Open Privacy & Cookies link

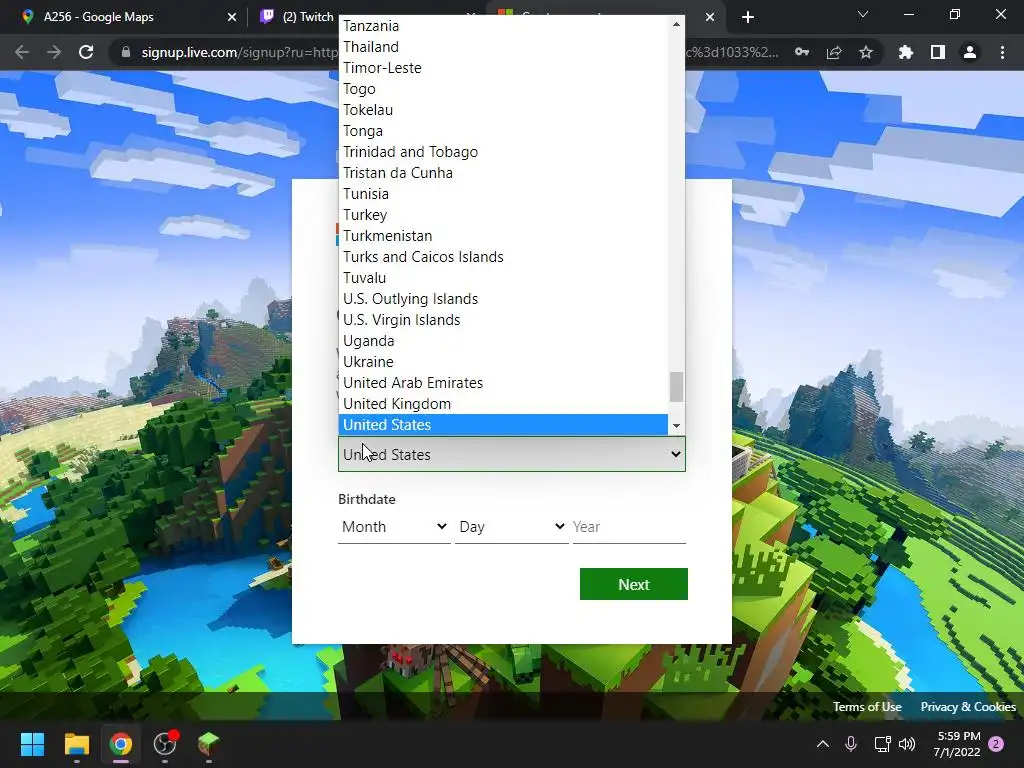[x=968, y=707]
